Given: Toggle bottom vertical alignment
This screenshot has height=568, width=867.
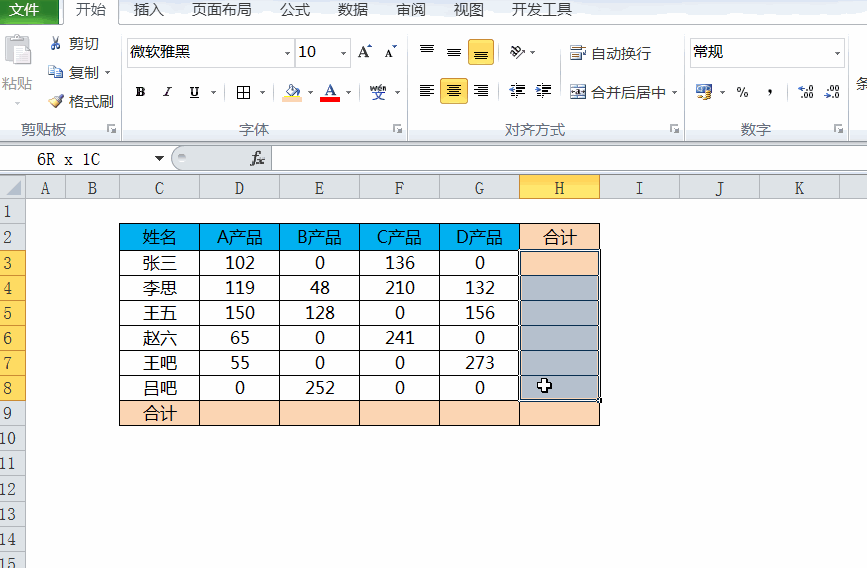Looking at the screenshot, I should point(481,53).
